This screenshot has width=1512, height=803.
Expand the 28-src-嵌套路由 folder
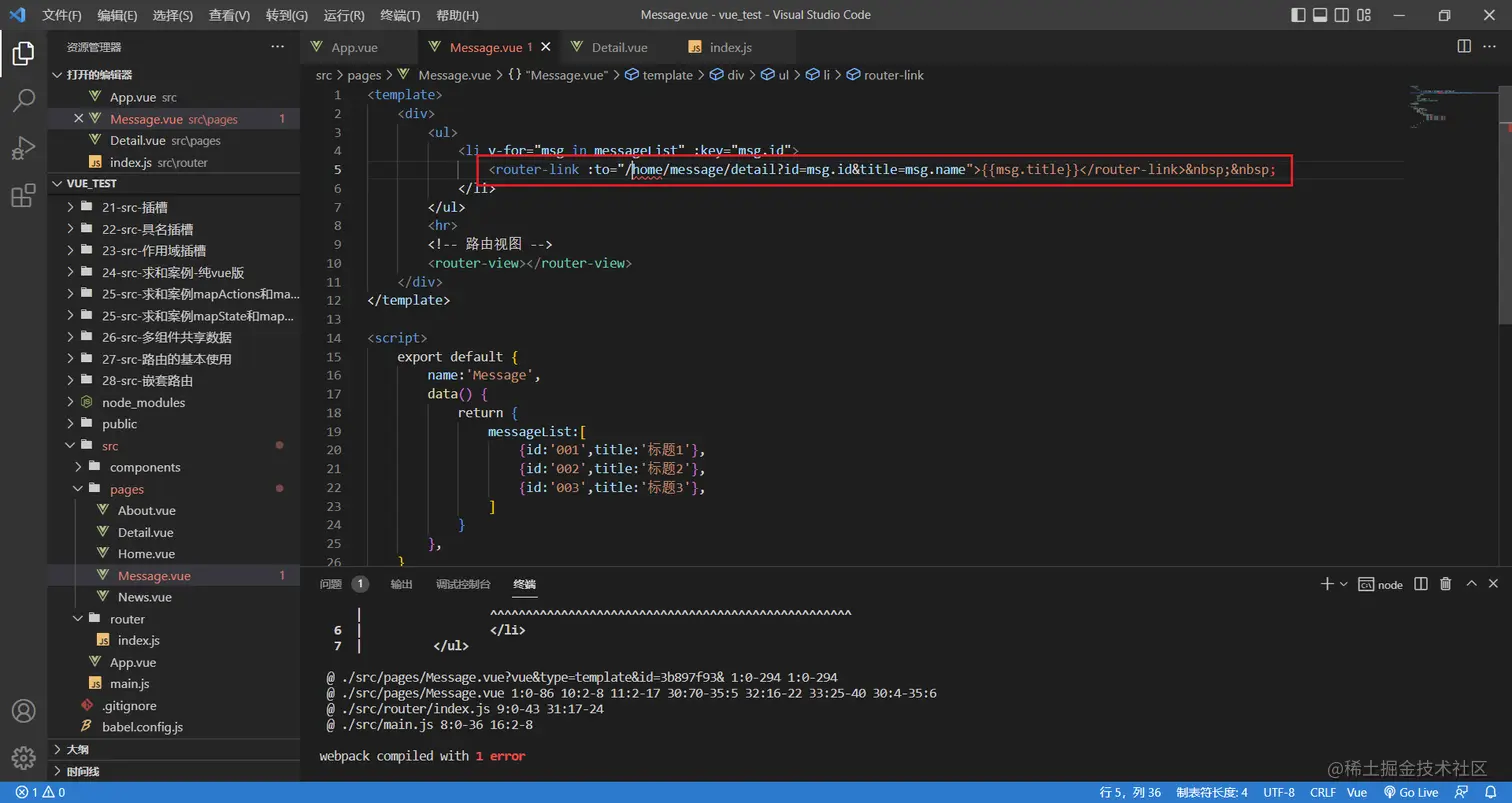point(147,380)
